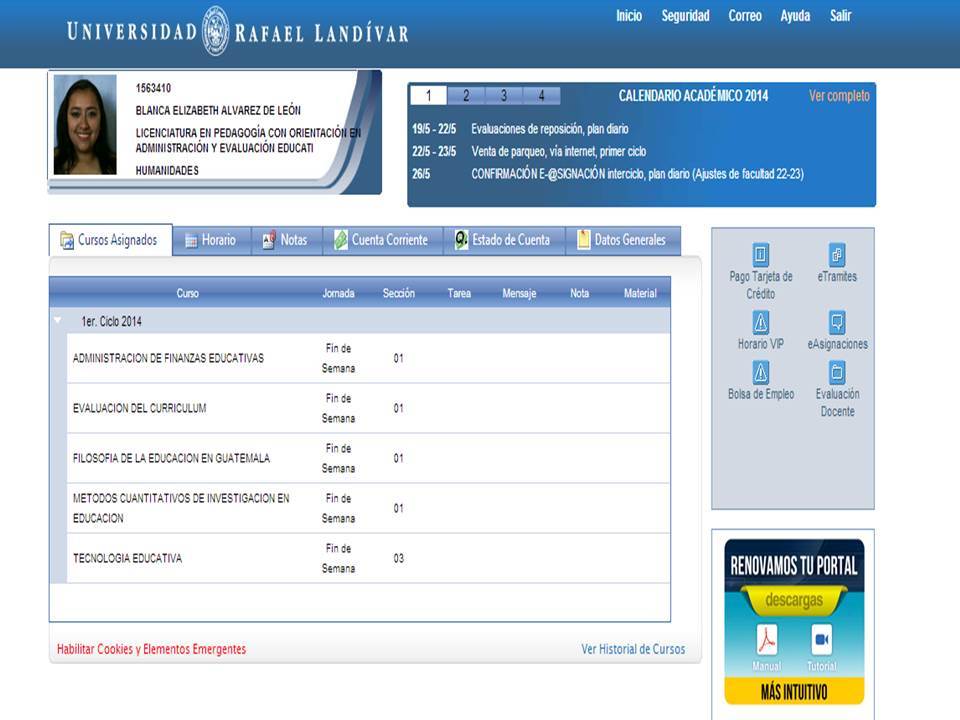
Task: Click the Material column header
Action: pyautogui.click(x=640, y=293)
